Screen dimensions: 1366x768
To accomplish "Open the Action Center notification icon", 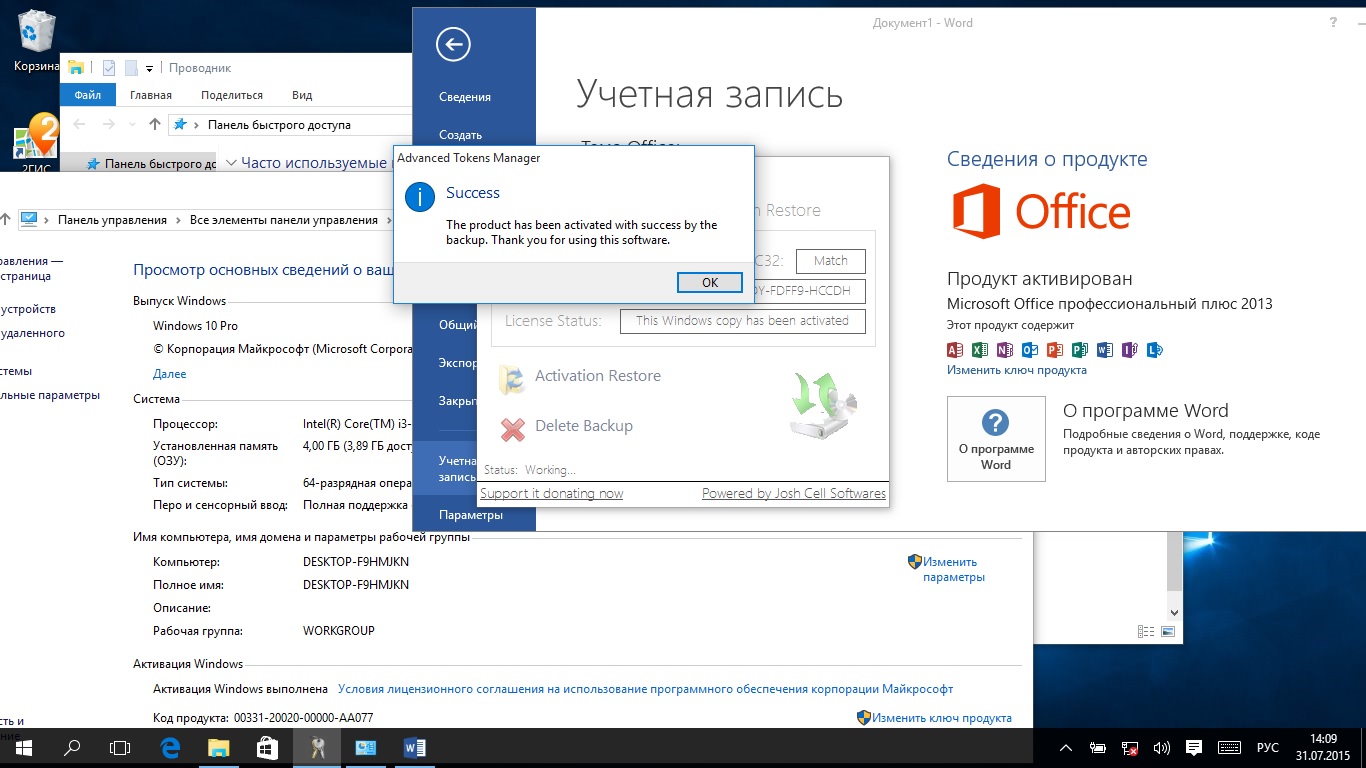I will tap(1193, 748).
